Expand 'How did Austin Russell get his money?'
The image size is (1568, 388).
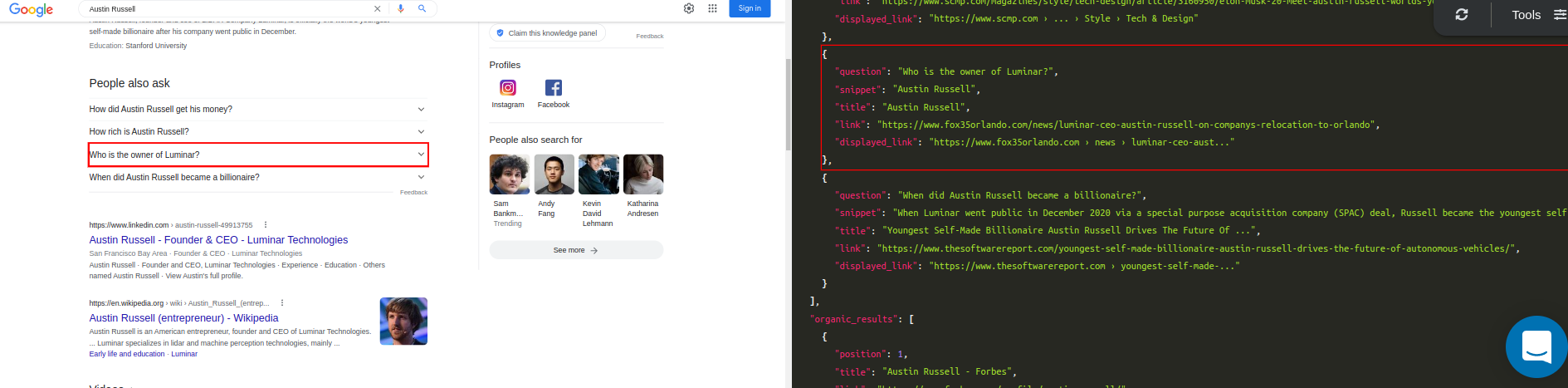point(258,109)
